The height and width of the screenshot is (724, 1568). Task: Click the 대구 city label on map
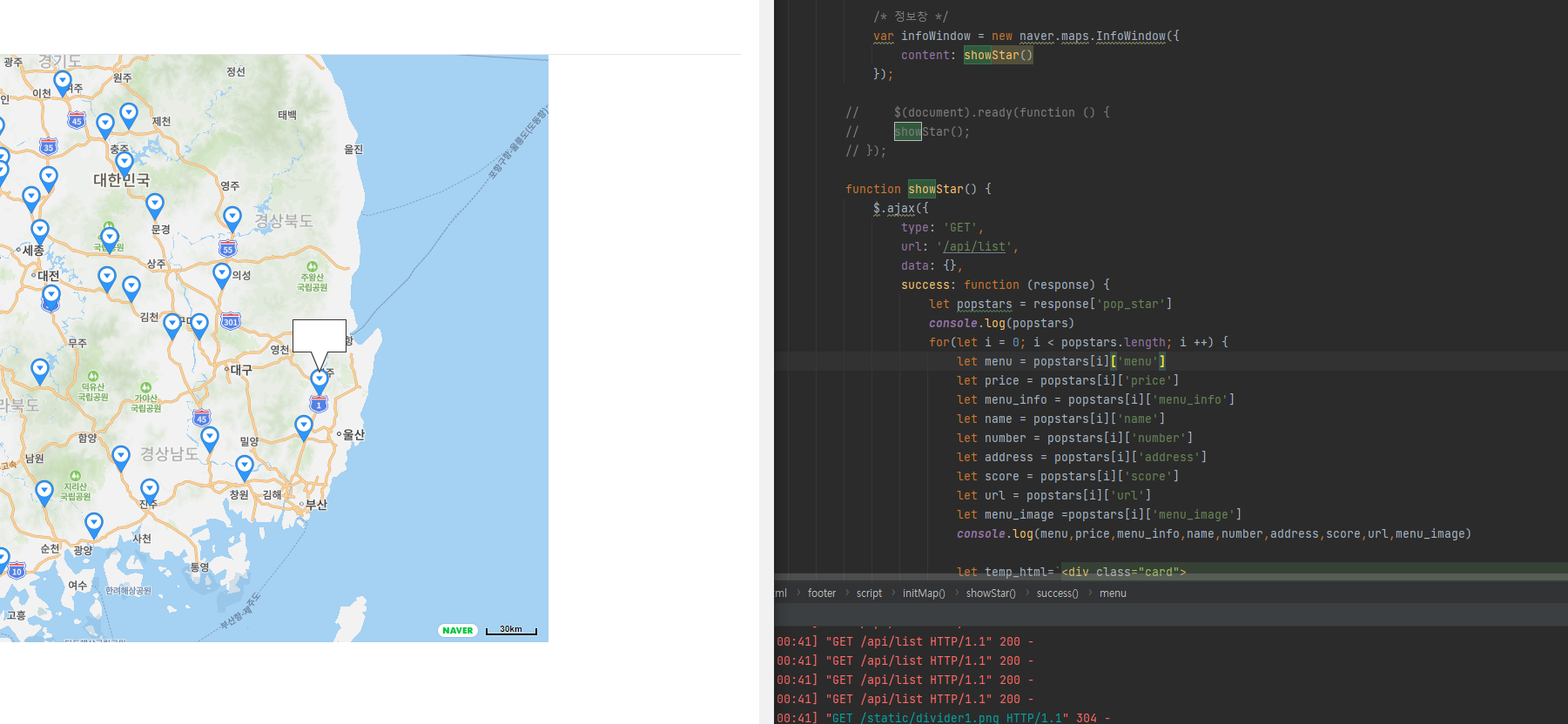pyautogui.click(x=241, y=370)
